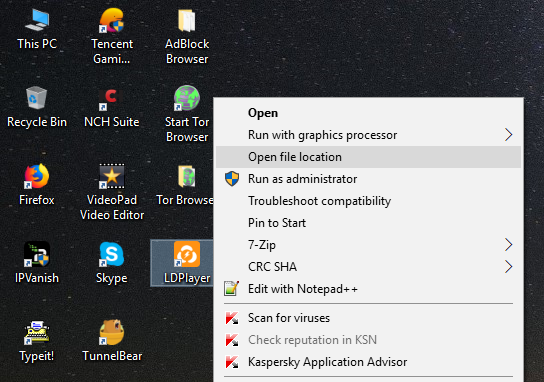Choose Edit with Notepad++
This screenshot has width=544, height=382.
click(368, 289)
